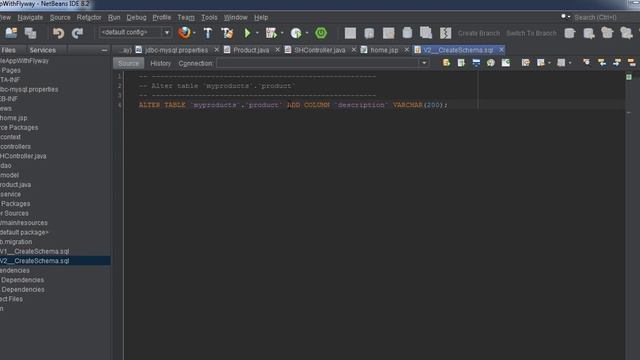Screen dimensions: 640x360
Task: Open the Help menu
Action: [261, 18]
